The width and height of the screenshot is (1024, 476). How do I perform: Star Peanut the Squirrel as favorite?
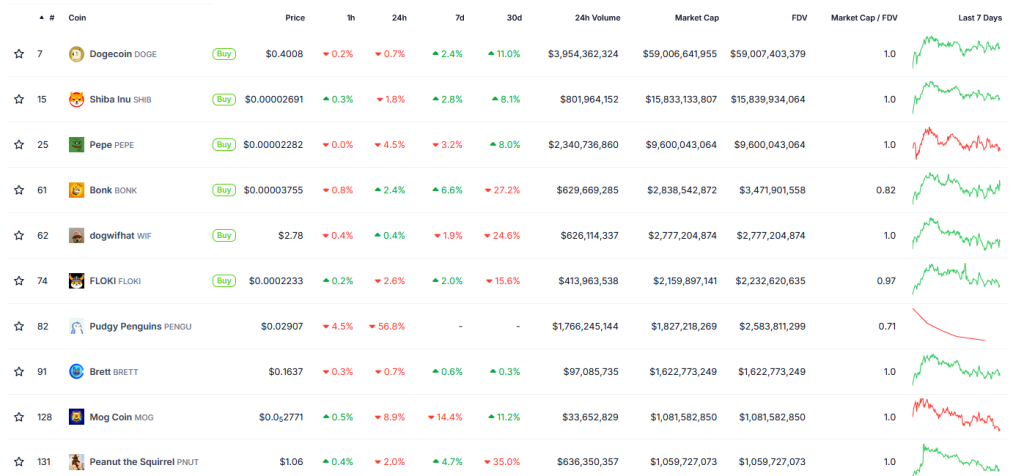[x=19, y=462]
